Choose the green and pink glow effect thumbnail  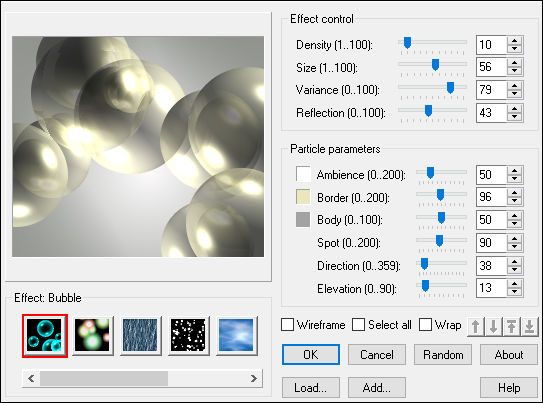point(92,335)
